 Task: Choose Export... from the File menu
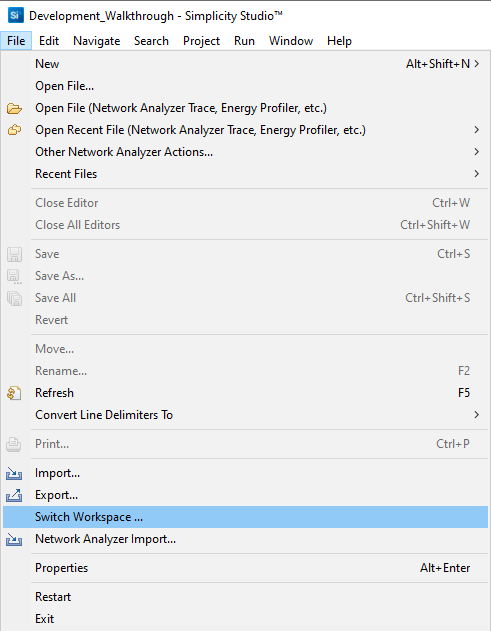click(246, 495)
